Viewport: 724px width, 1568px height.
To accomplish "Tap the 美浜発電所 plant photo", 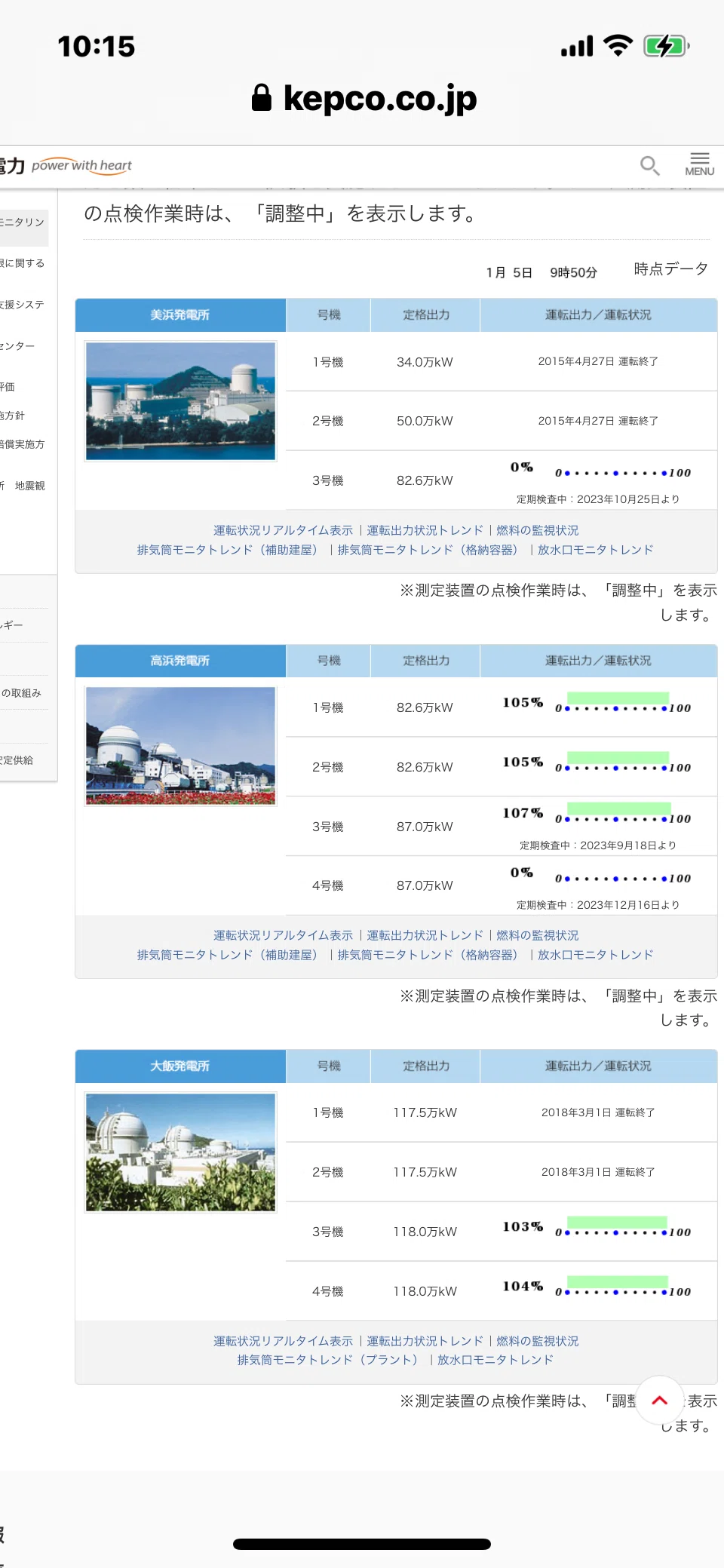I will (180, 400).
